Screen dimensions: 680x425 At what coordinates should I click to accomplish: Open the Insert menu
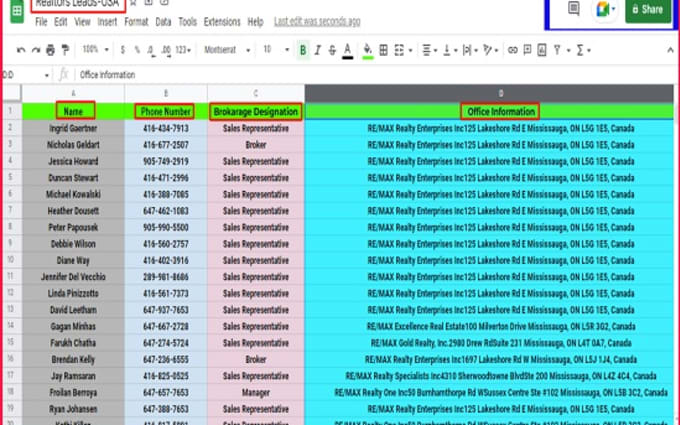pyautogui.click(x=107, y=22)
